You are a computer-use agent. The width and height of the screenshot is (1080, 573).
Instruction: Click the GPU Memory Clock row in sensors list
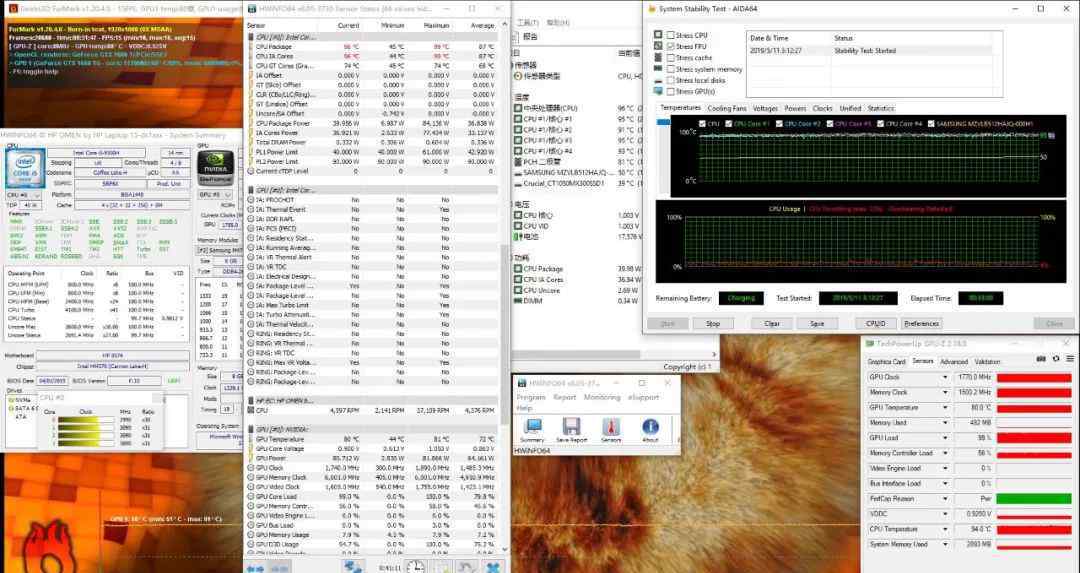[x=372, y=477]
